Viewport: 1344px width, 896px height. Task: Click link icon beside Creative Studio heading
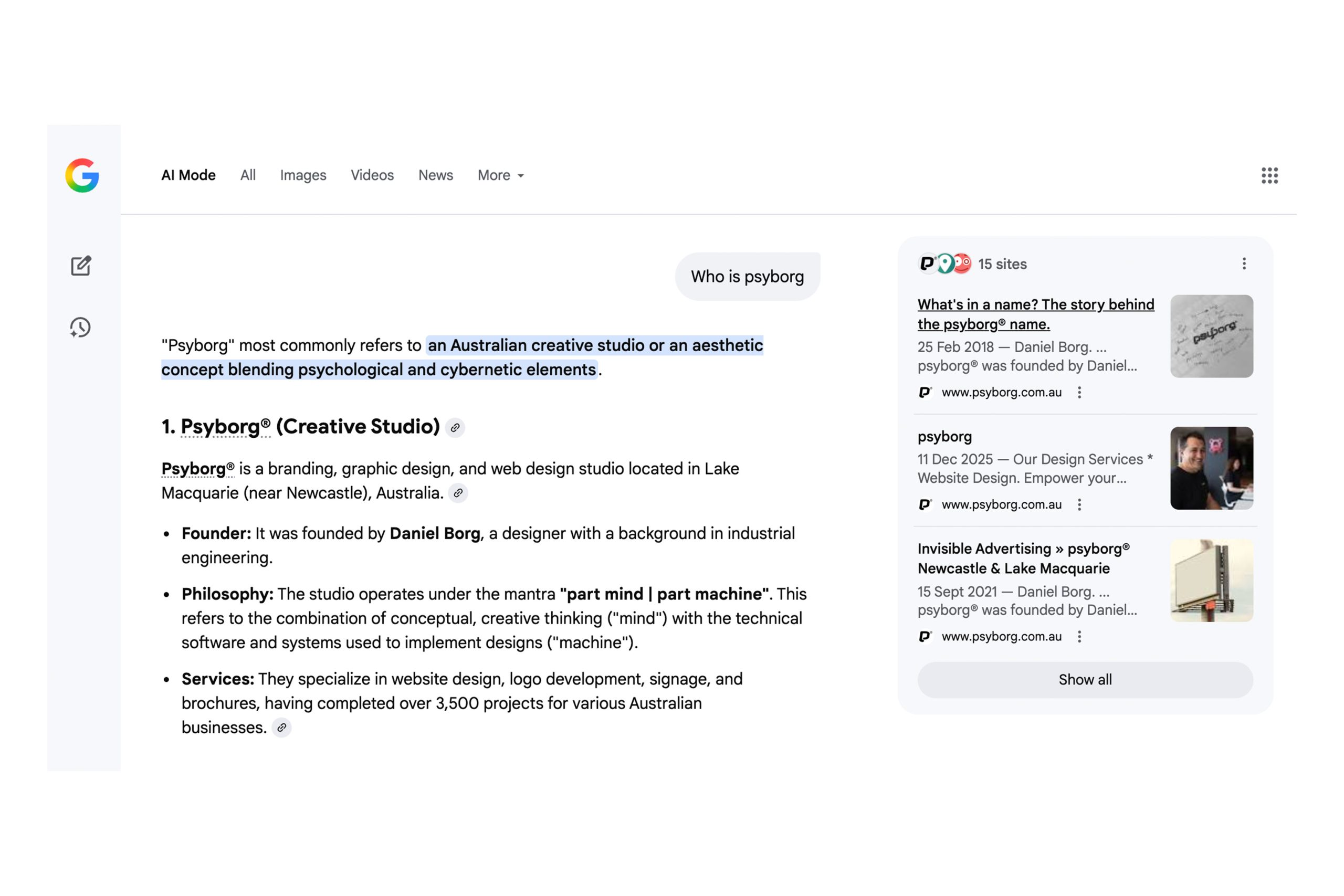point(455,427)
